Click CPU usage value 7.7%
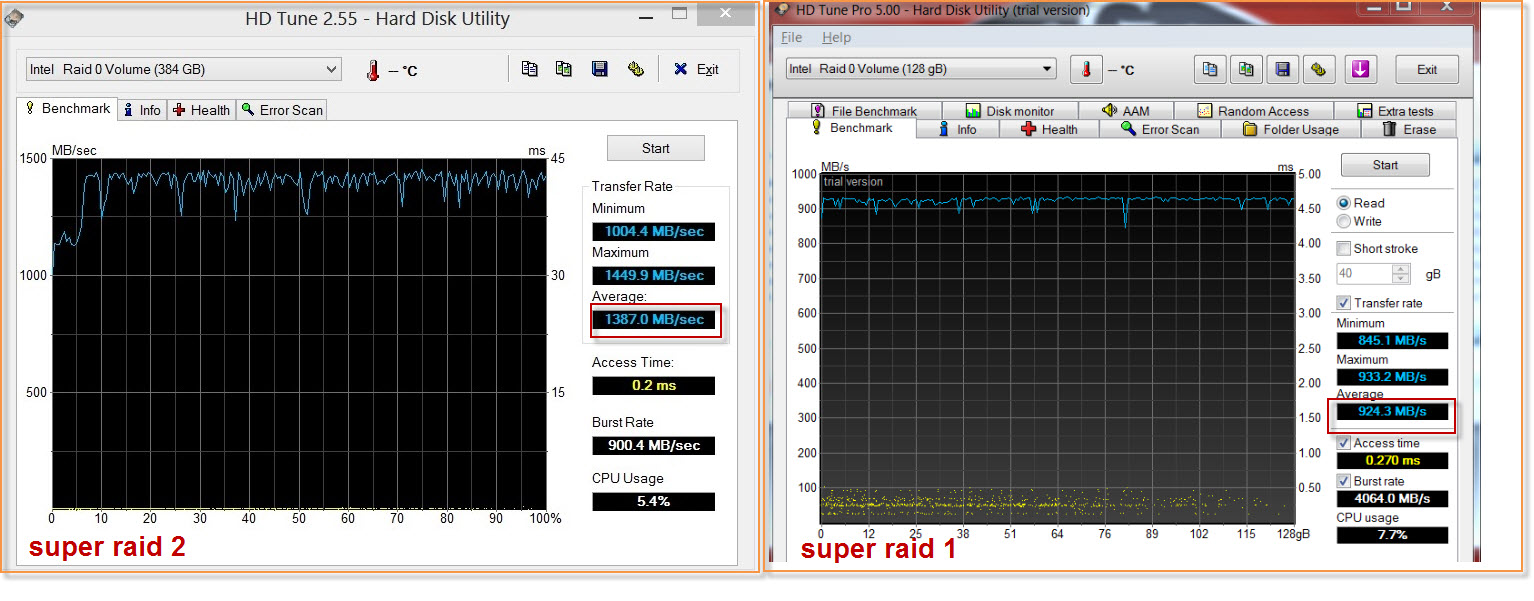This screenshot has height=601, width=1534. pos(1391,535)
